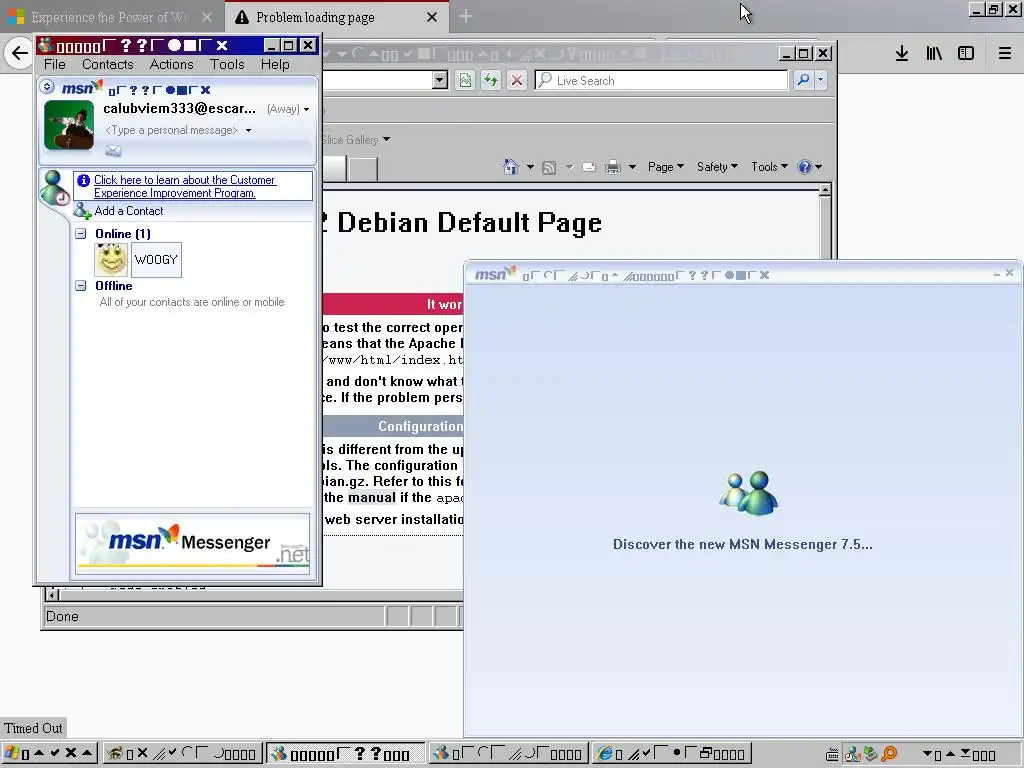Image resolution: width=1024 pixels, height=768 pixels.
Task: Click the user display picture in Messenger
Action: click(69, 125)
